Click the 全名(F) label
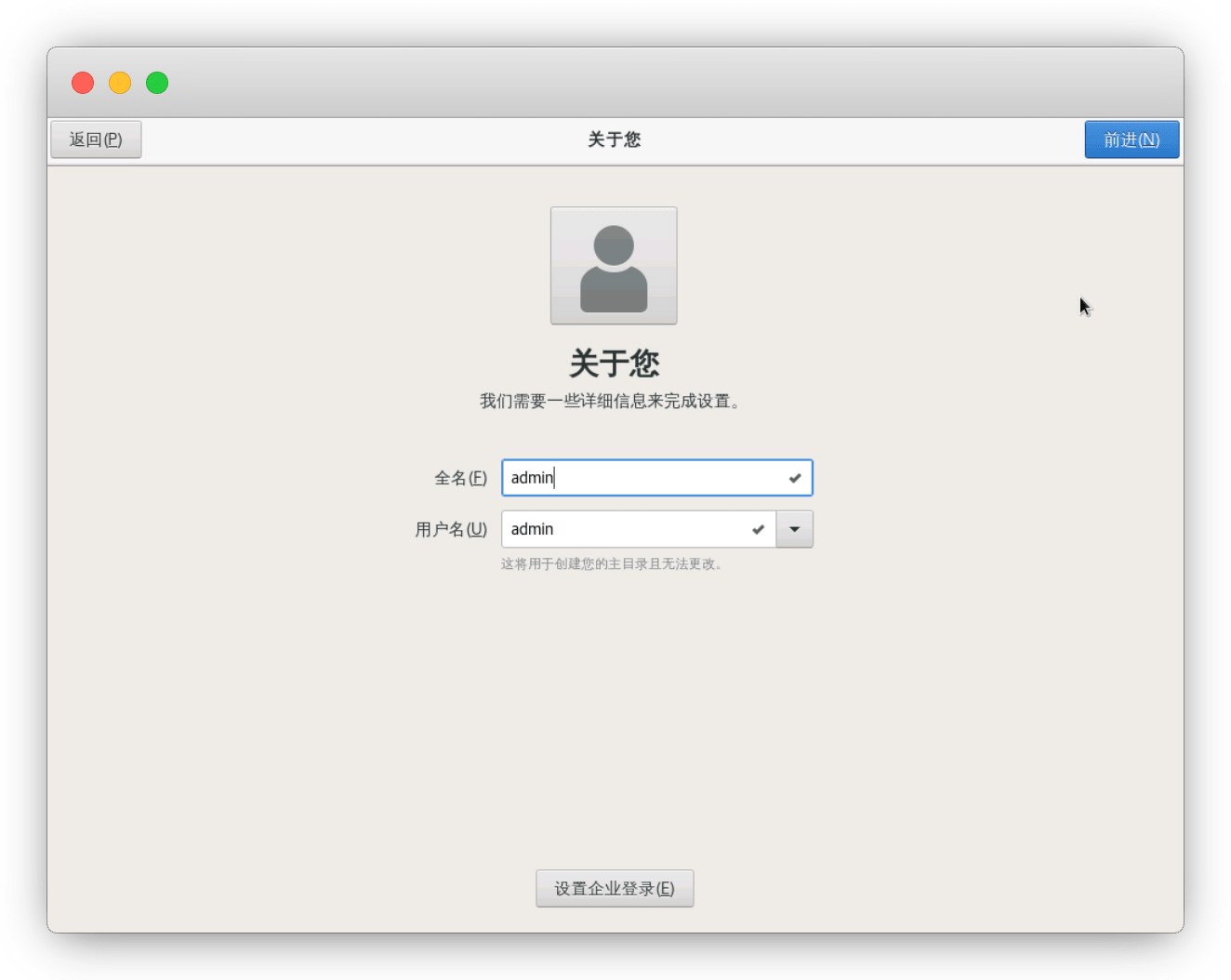Viewport: 1231px width, 980px height. 460,478
